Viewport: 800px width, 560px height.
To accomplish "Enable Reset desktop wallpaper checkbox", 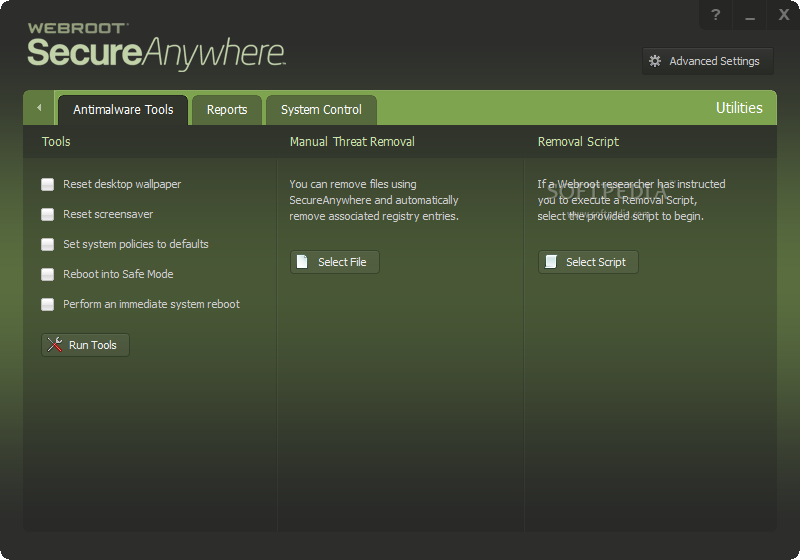I will tap(47, 184).
